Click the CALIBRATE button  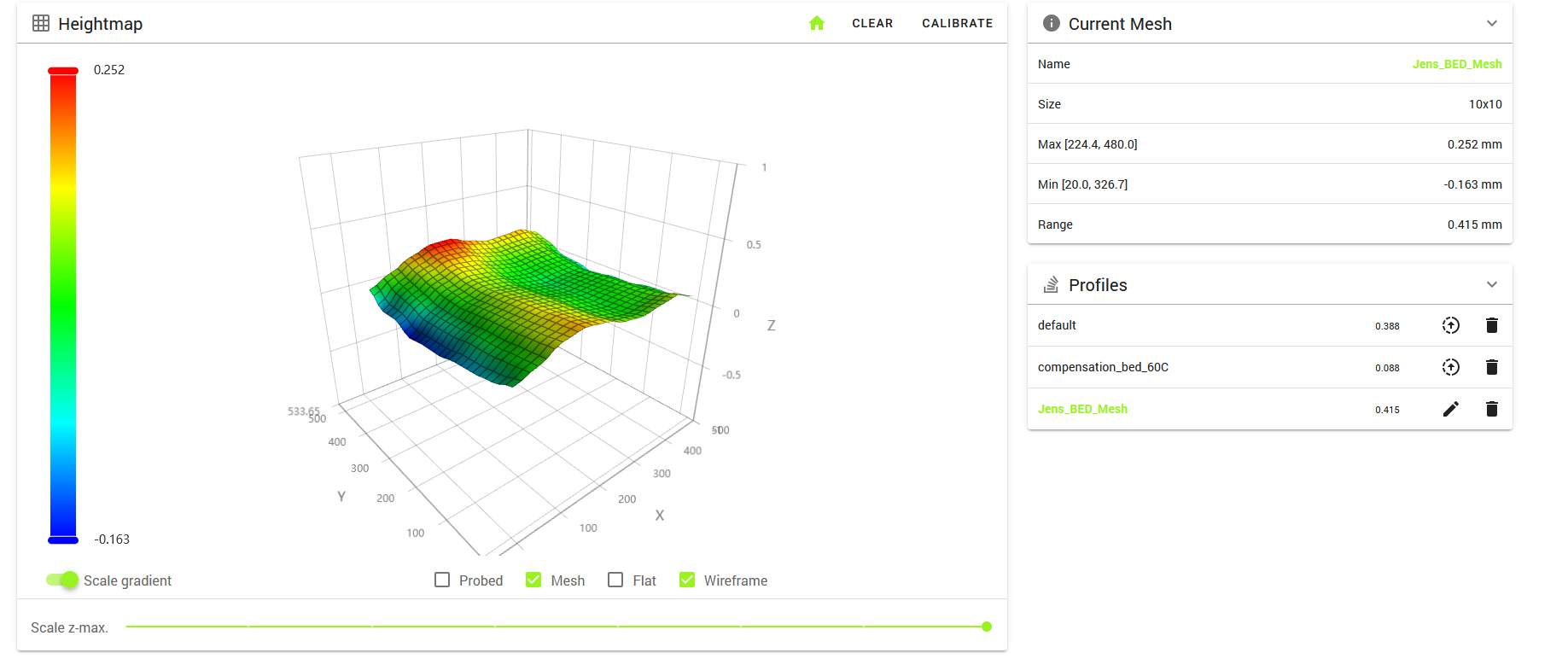pyautogui.click(x=958, y=23)
